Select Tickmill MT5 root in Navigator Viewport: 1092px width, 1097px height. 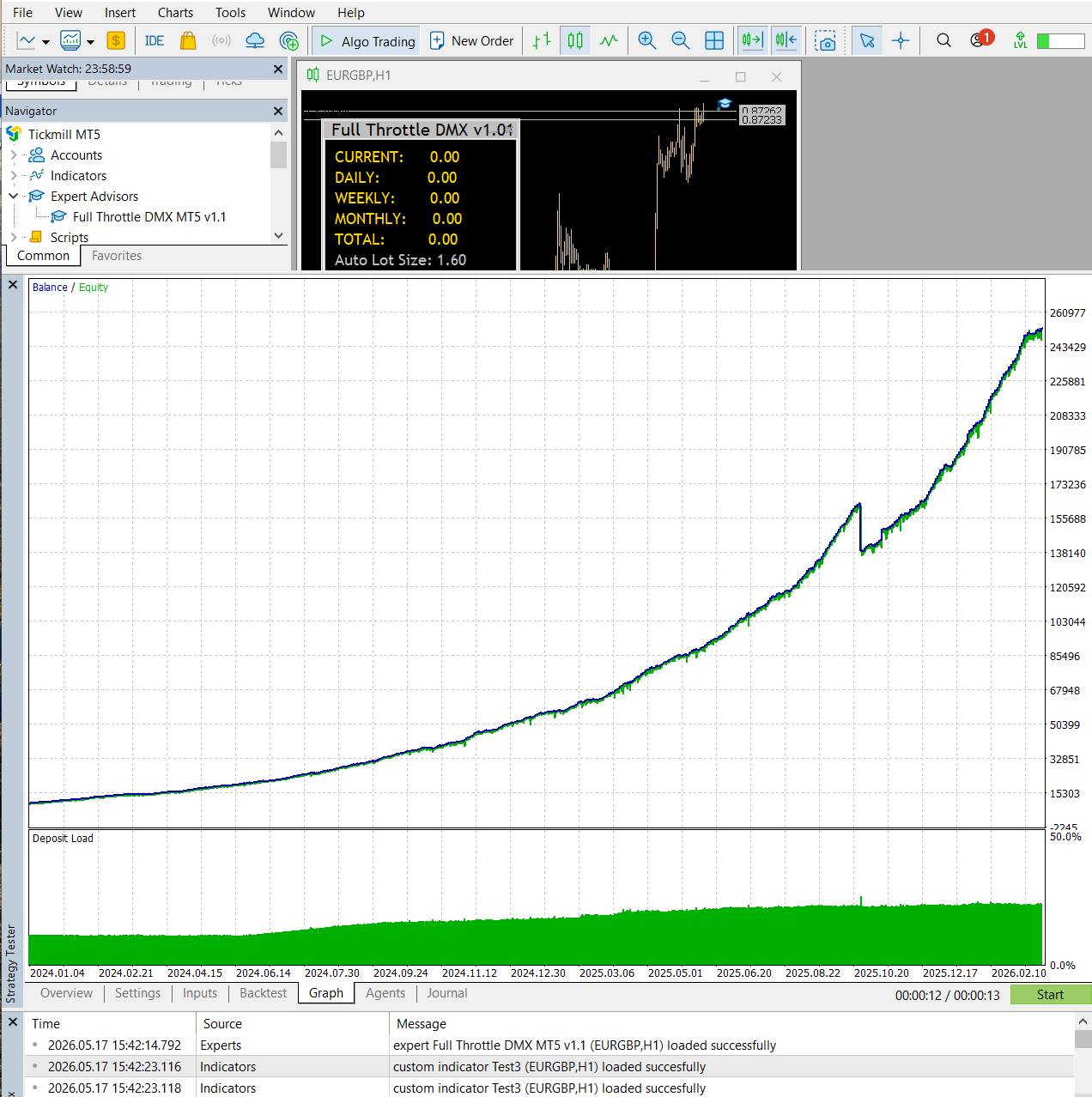point(64,134)
